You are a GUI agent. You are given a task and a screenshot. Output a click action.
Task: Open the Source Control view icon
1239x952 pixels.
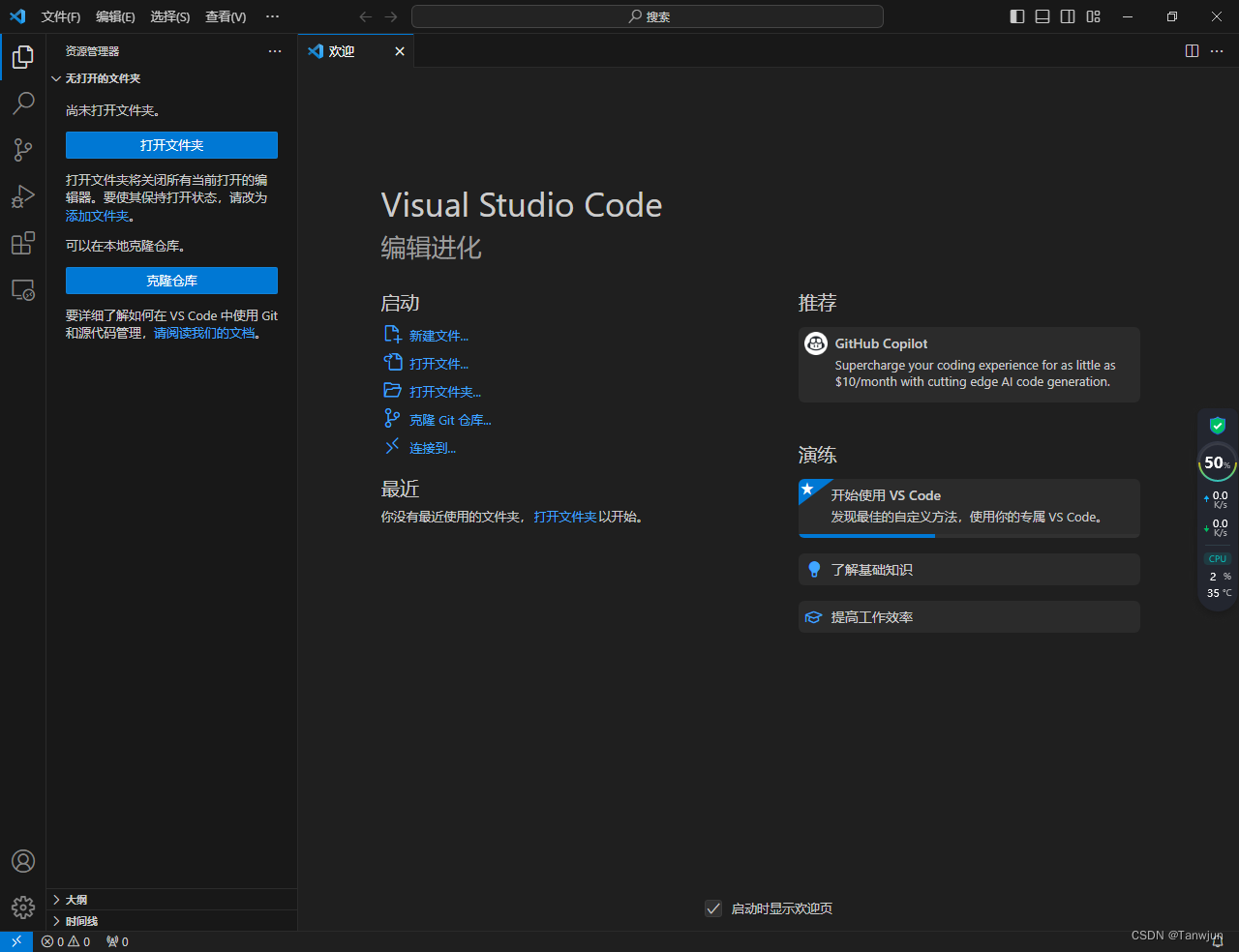(x=23, y=149)
